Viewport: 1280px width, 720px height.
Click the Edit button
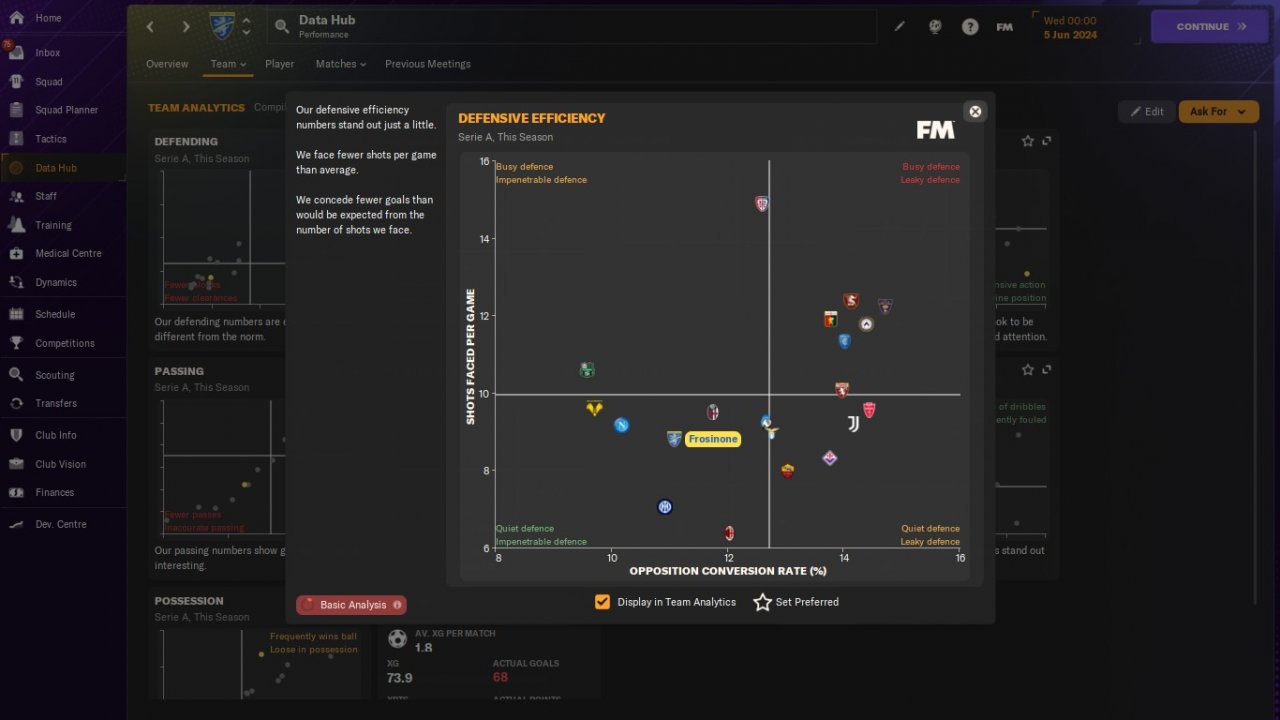tap(1146, 112)
